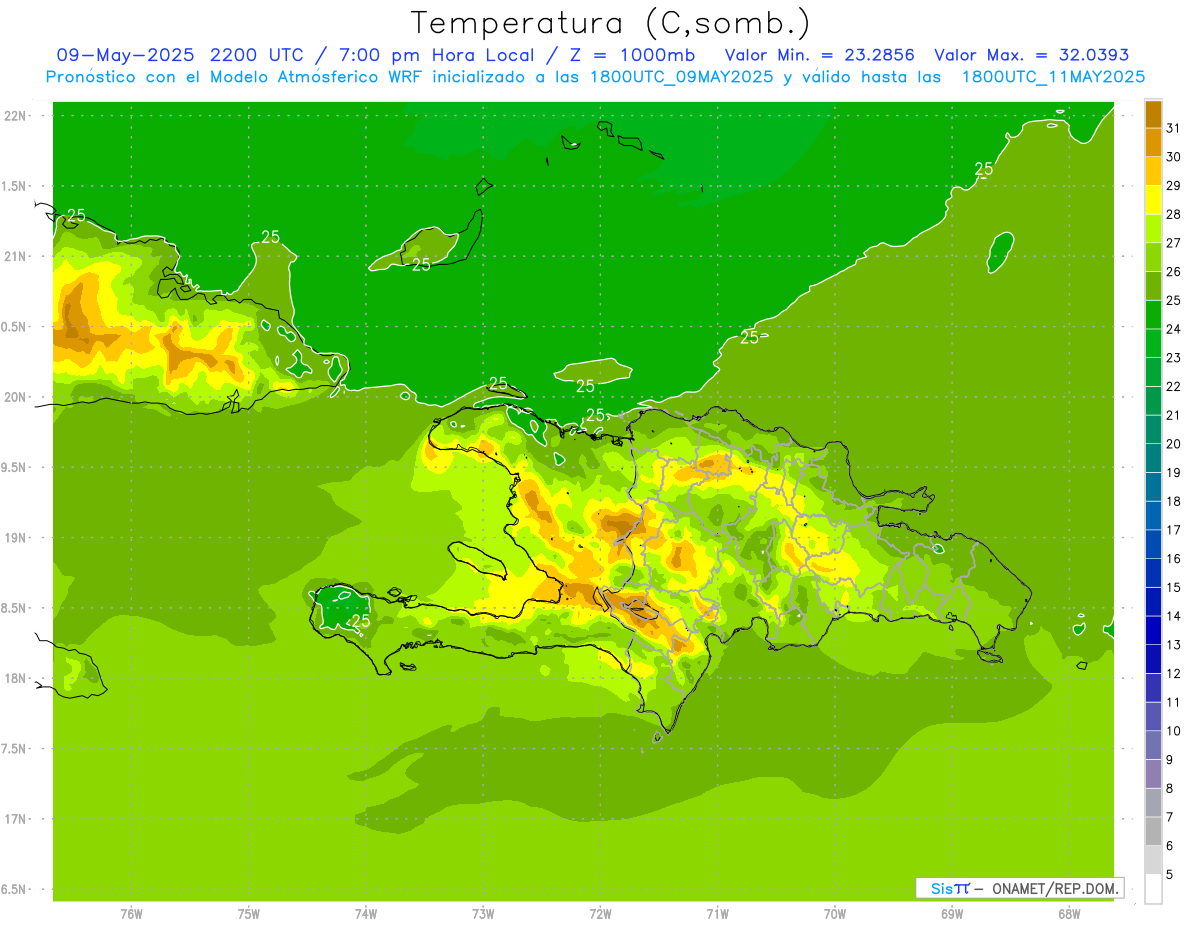Click the brown color swatch above 31
Image resolution: width=1200 pixels, height=927 pixels.
pyautogui.click(x=1153, y=114)
